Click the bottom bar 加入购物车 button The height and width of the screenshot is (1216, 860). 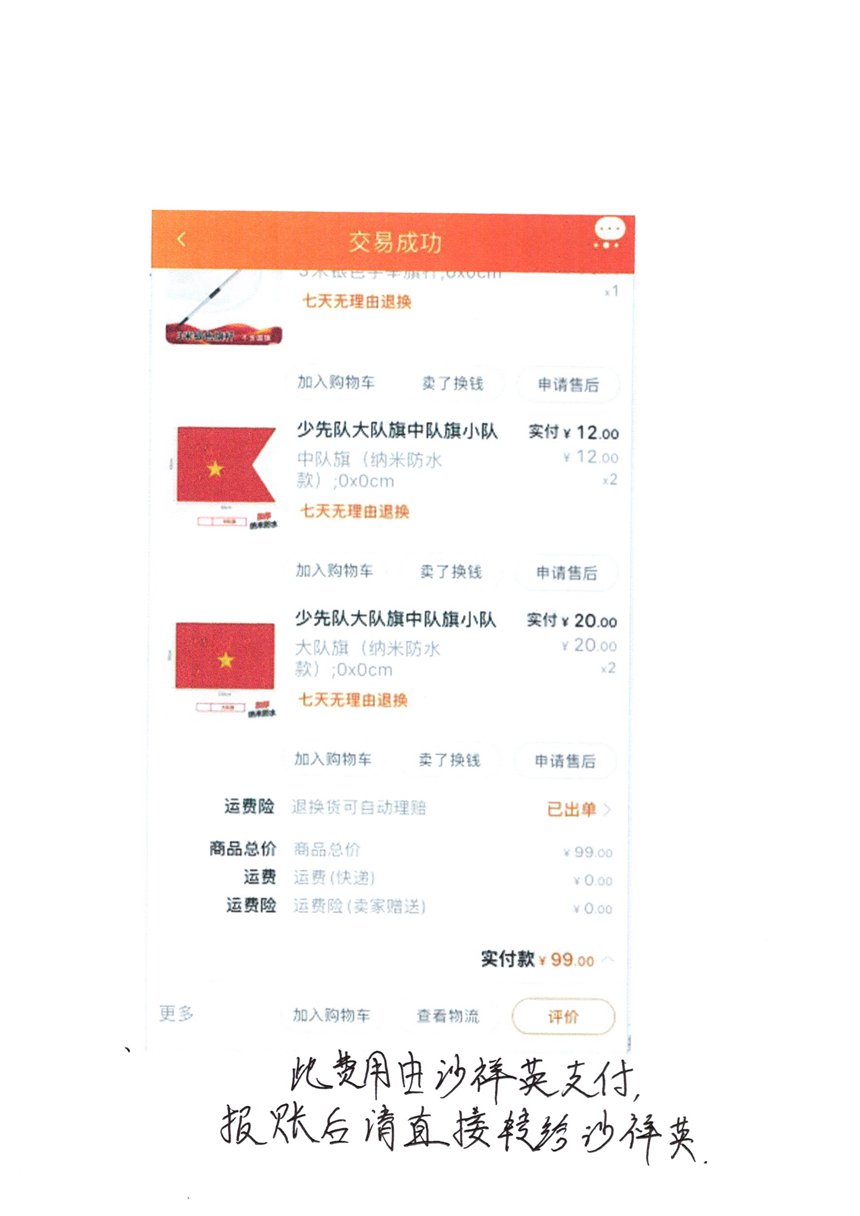332,1015
